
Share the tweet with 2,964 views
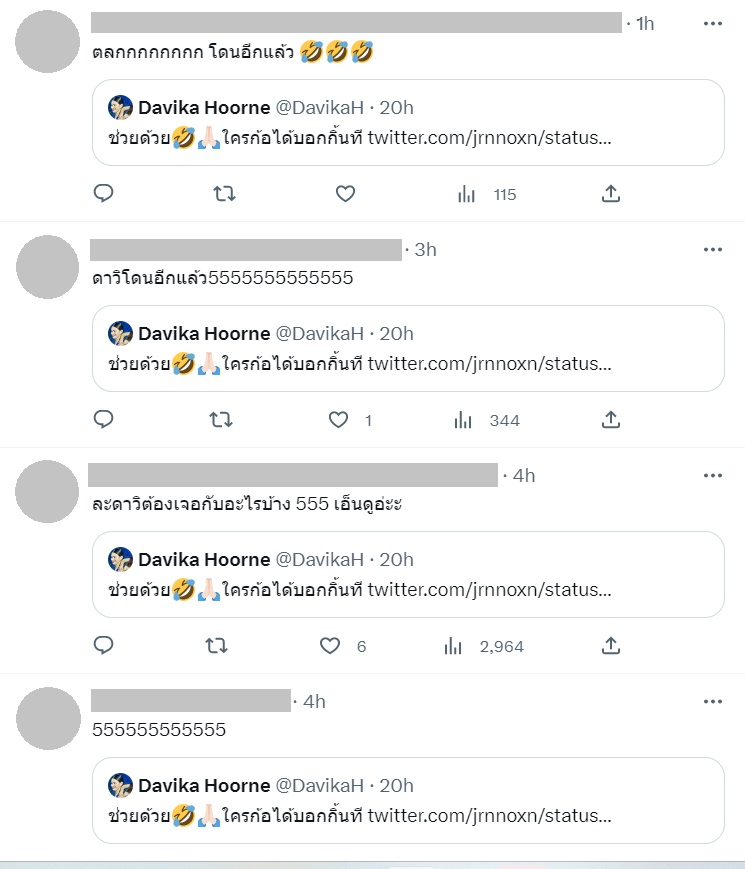coord(611,646)
